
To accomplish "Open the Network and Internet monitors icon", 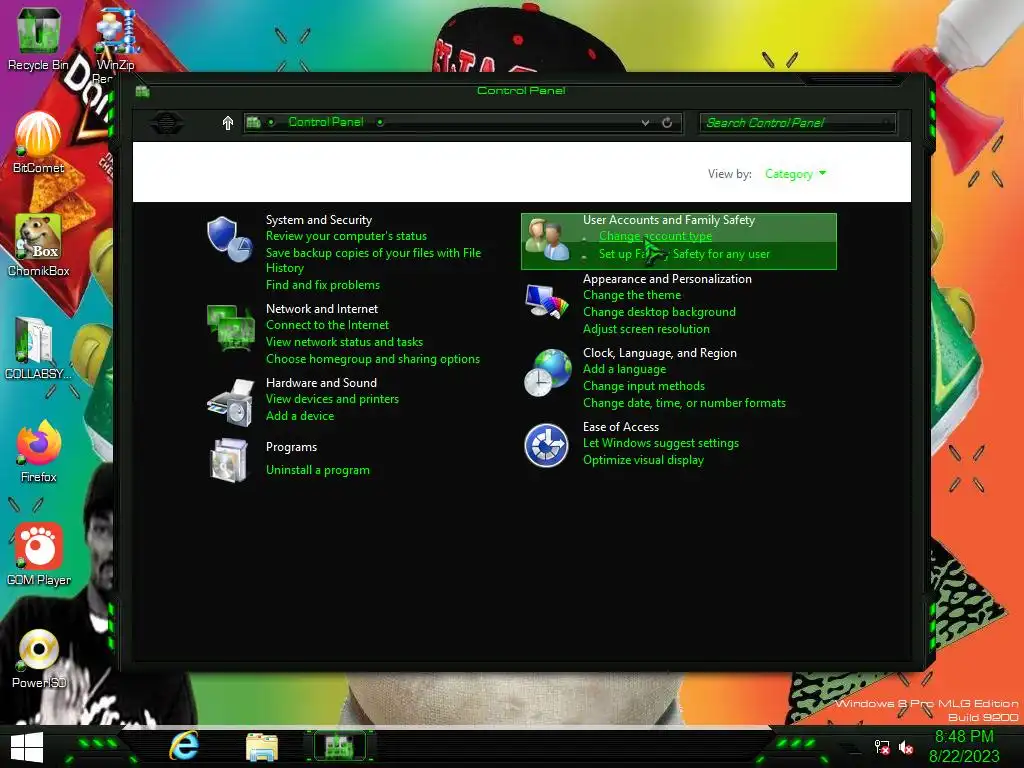I will (230, 327).
